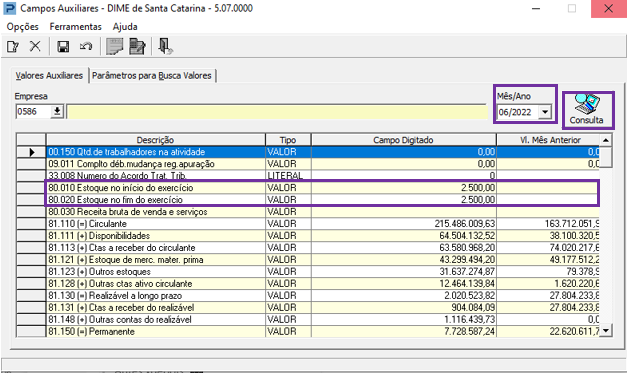Click the grid scrollbar down arrow

[606, 331]
